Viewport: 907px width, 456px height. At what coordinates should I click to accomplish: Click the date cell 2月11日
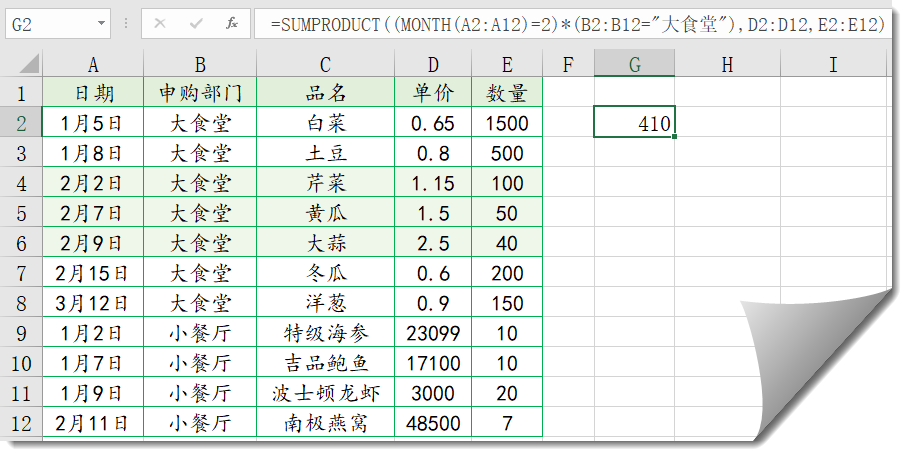tap(93, 424)
